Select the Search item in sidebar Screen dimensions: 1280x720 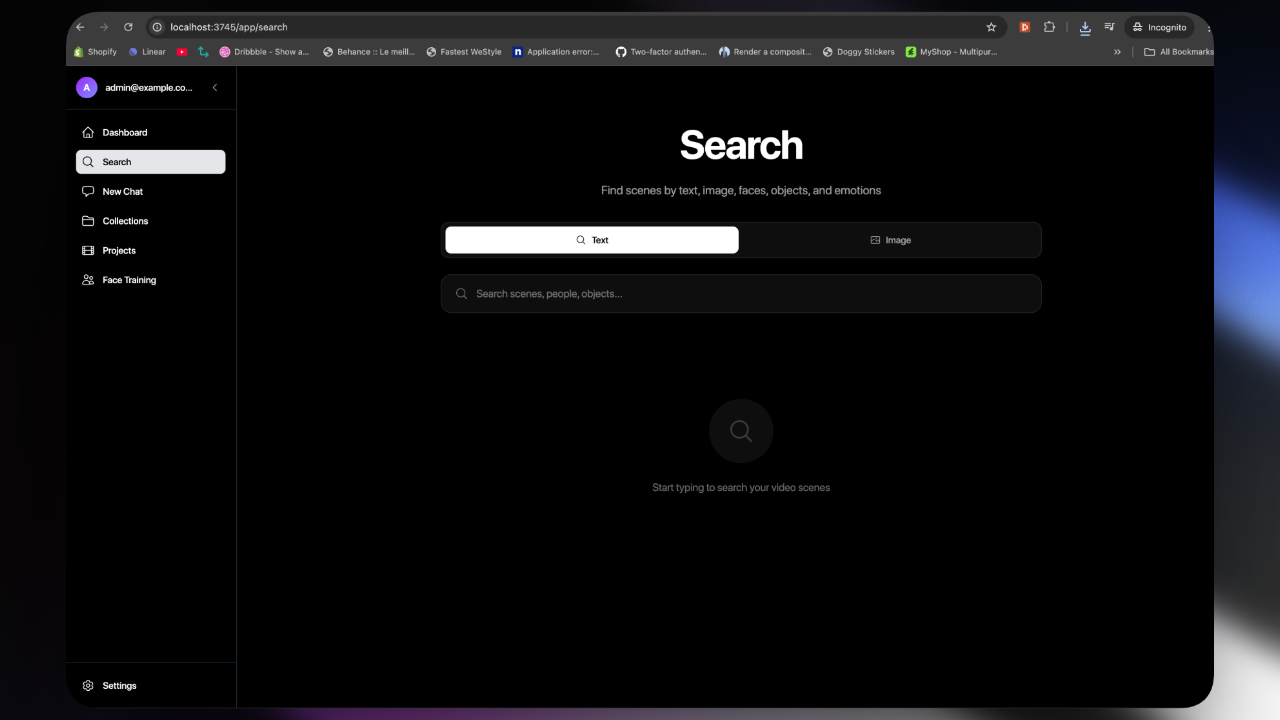[150, 162]
